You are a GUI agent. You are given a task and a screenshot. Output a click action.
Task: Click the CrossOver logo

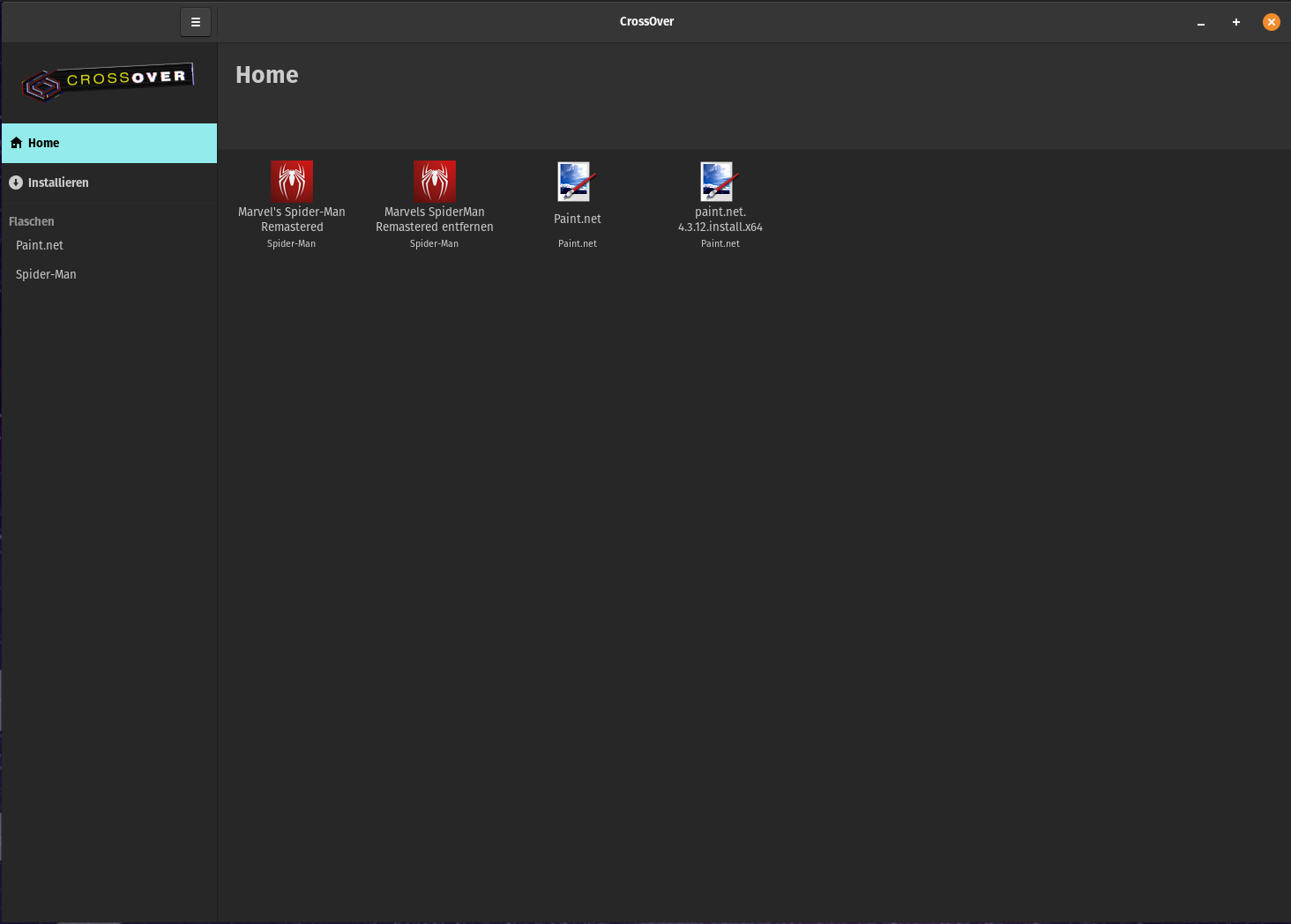[108, 82]
